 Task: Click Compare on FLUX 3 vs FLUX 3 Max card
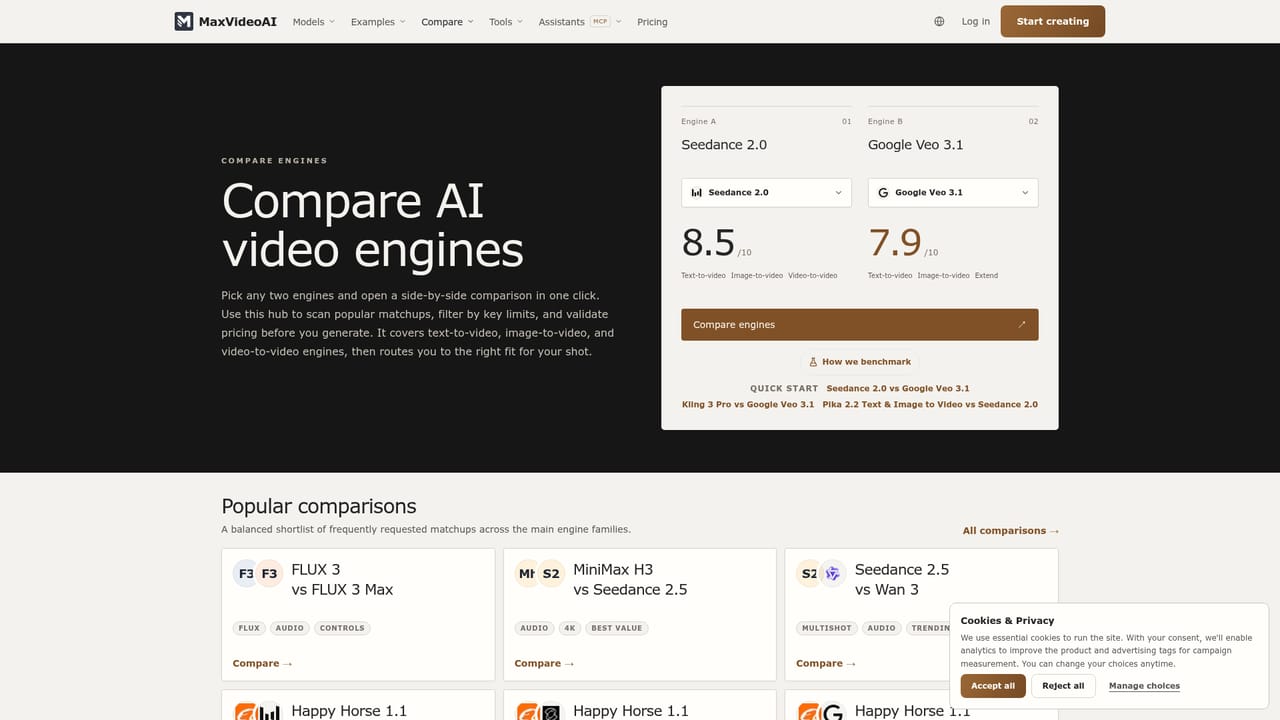pyautogui.click(x=262, y=663)
